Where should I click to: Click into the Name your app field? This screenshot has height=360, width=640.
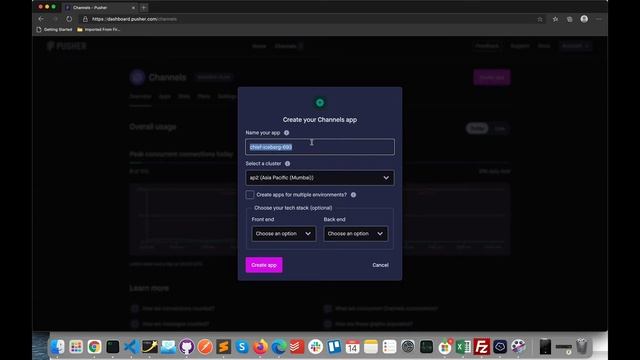[x=320, y=147]
